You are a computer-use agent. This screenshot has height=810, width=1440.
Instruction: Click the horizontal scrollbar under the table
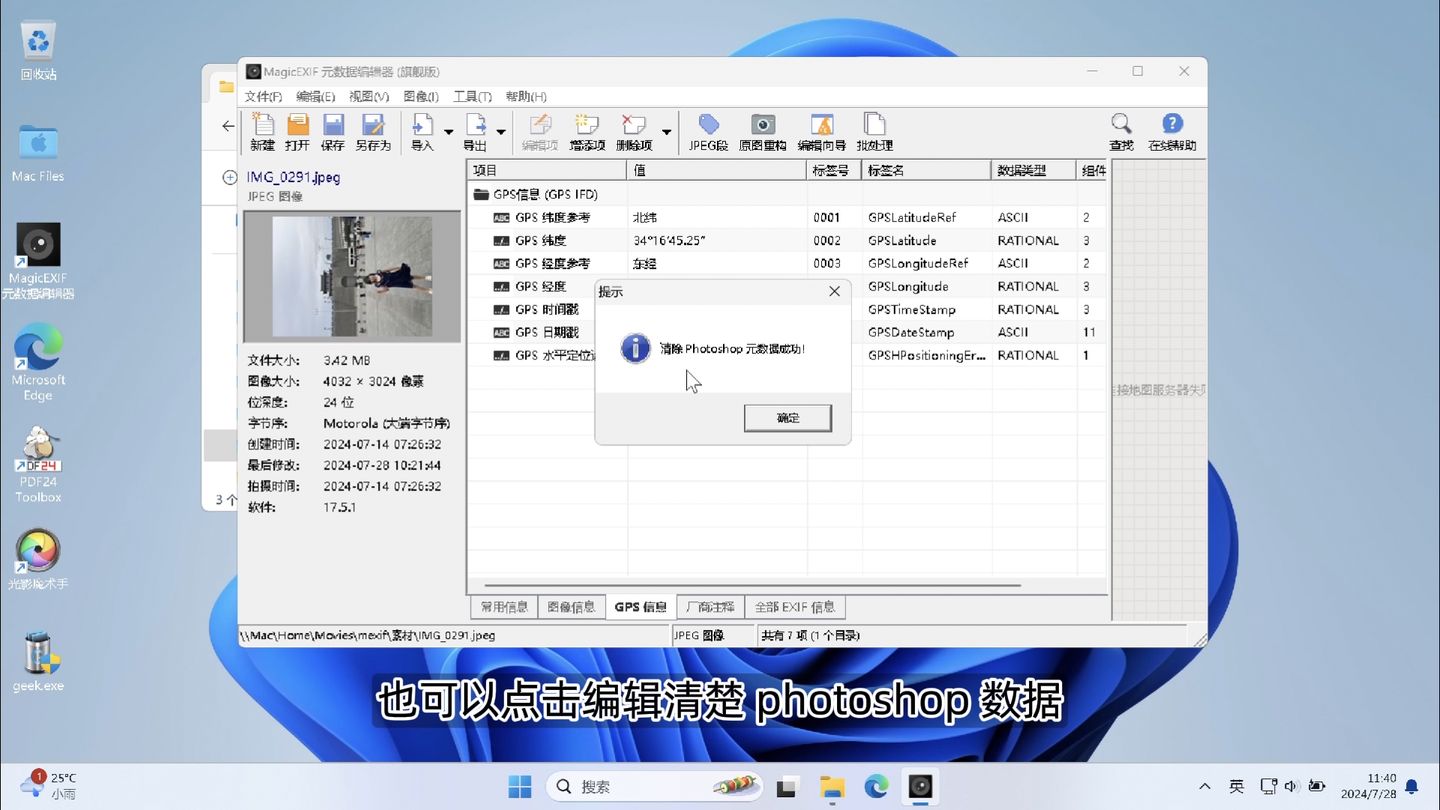(752, 585)
